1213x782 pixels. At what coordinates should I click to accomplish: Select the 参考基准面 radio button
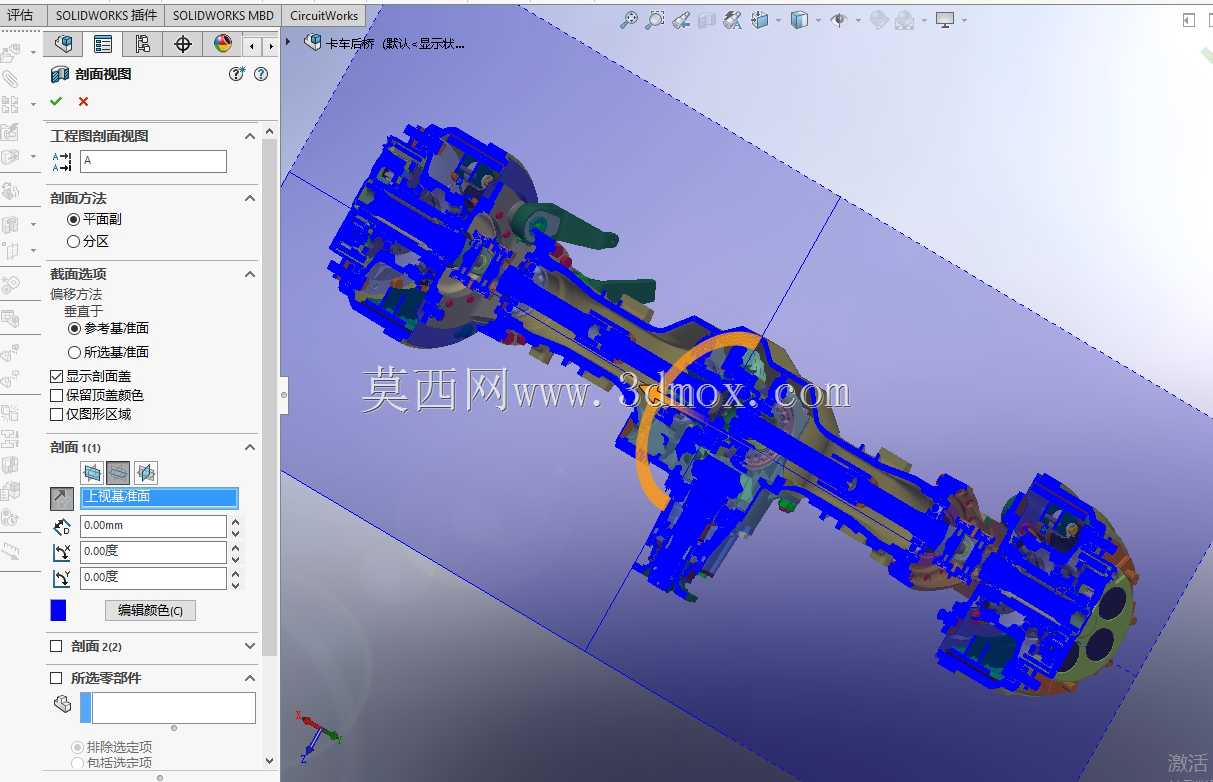74,328
